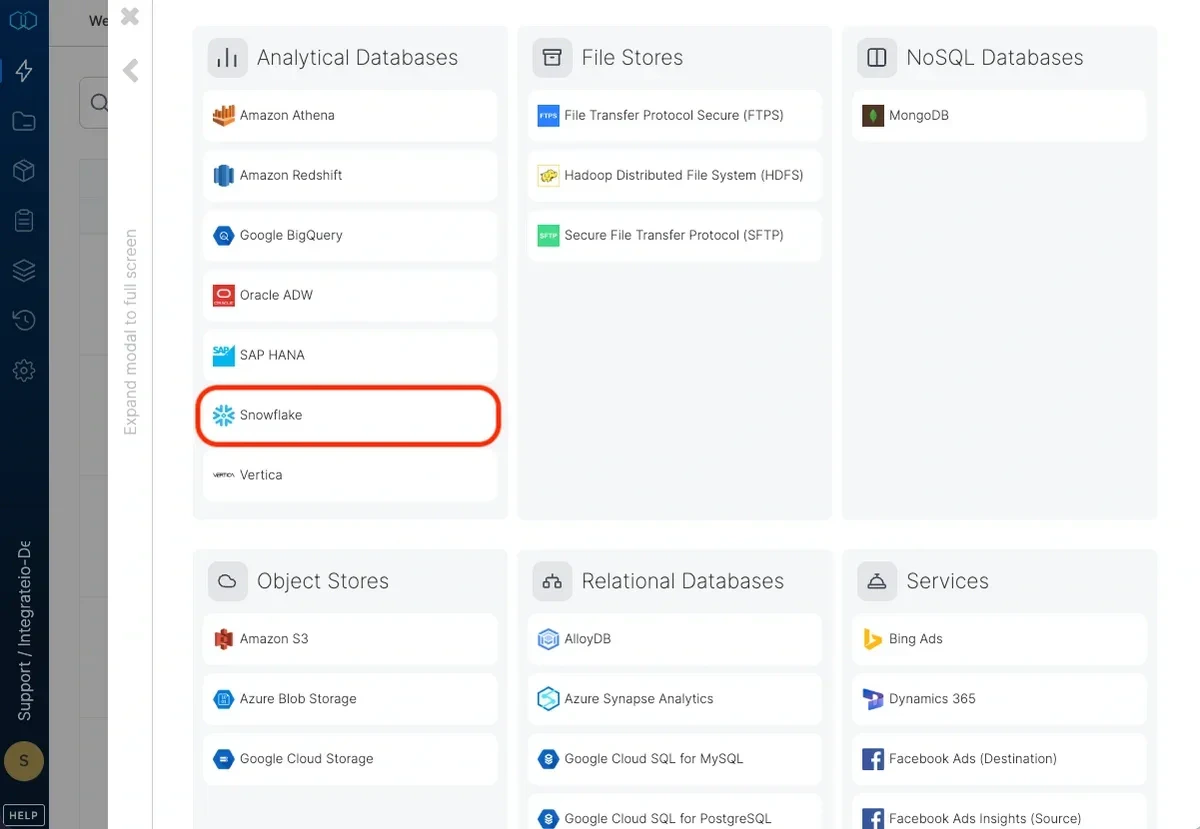1200x829 pixels.
Task: Open the clipboard icon in the sidebar
Action: [x=24, y=221]
